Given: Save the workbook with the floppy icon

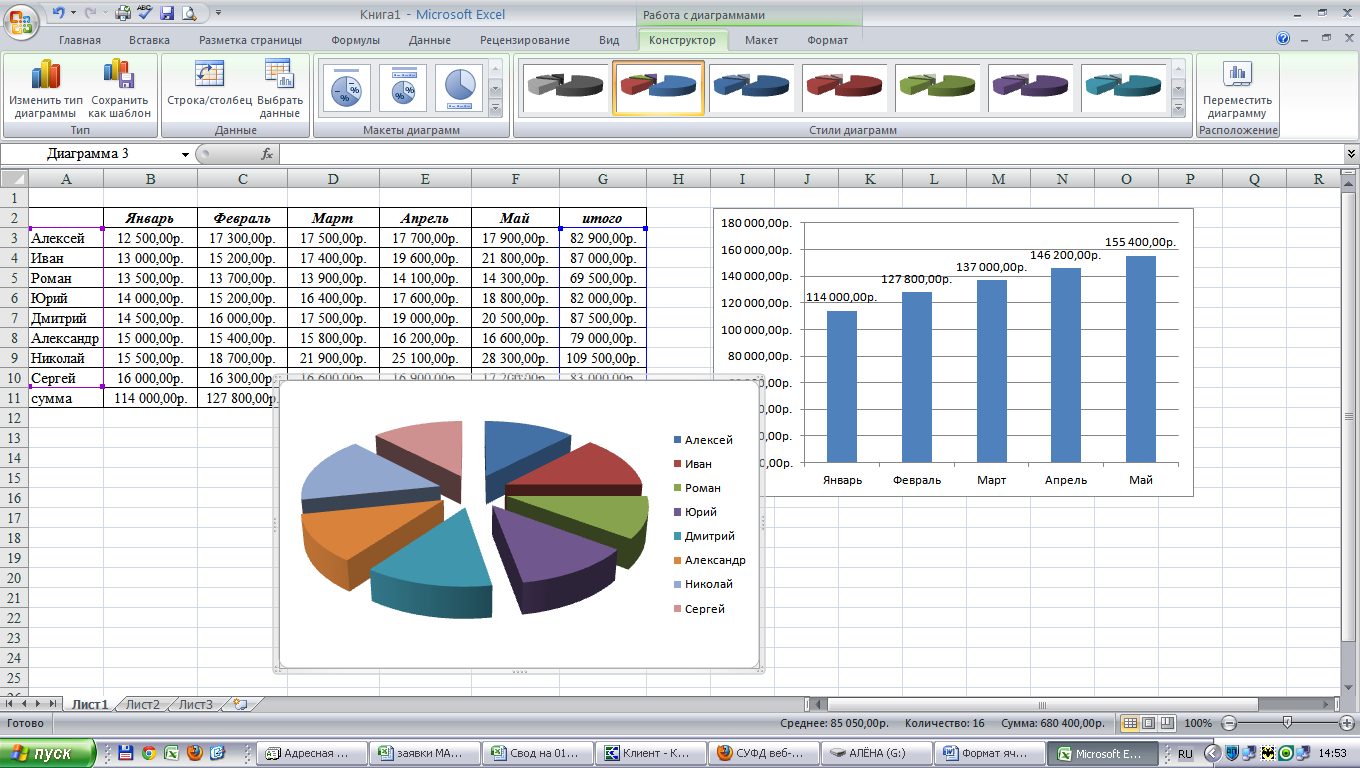Looking at the screenshot, I should click(167, 14).
